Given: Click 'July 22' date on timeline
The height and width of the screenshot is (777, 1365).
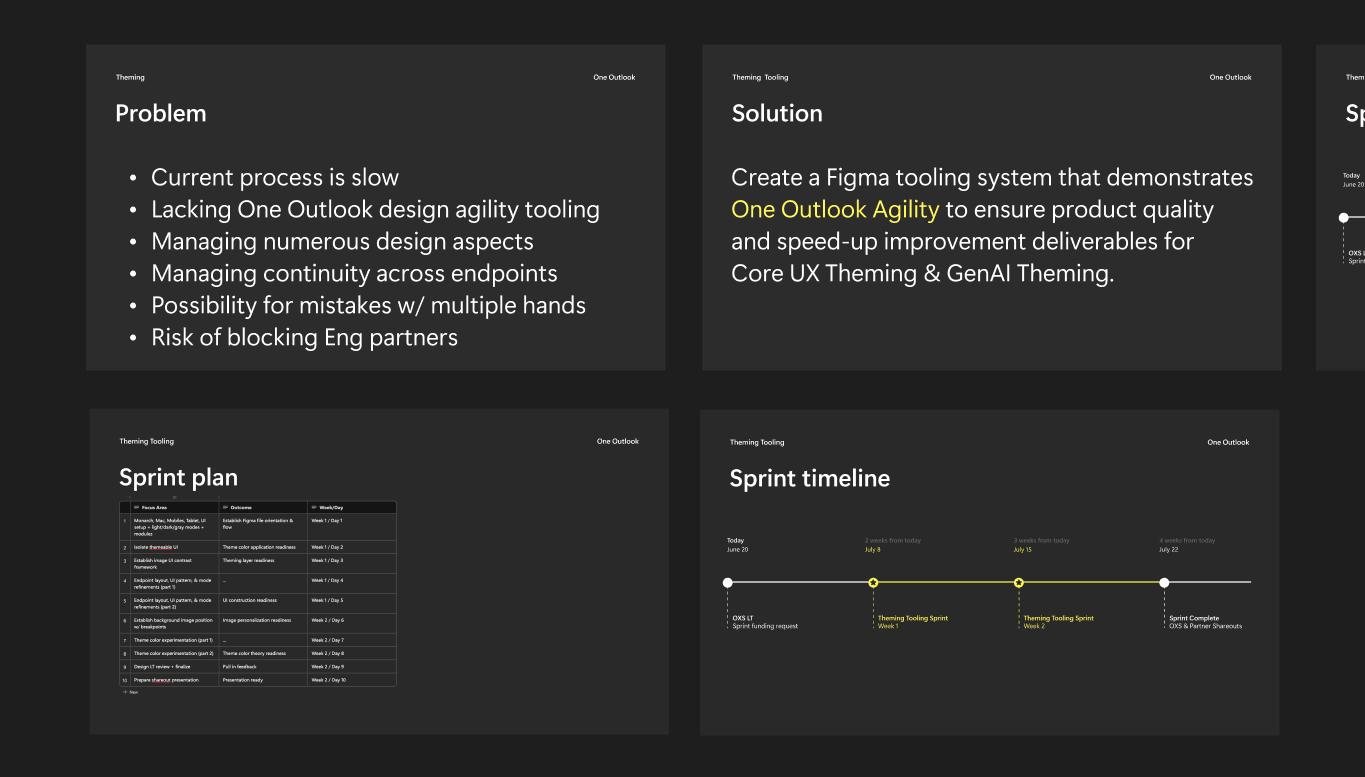Looking at the screenshot, I should point(1169,550).
